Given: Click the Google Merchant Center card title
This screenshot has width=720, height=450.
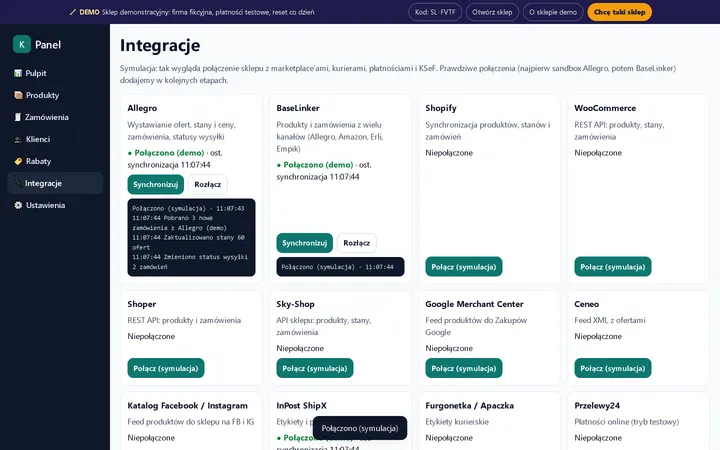Looking at the screenshot, I should click(x=474, y=304).
